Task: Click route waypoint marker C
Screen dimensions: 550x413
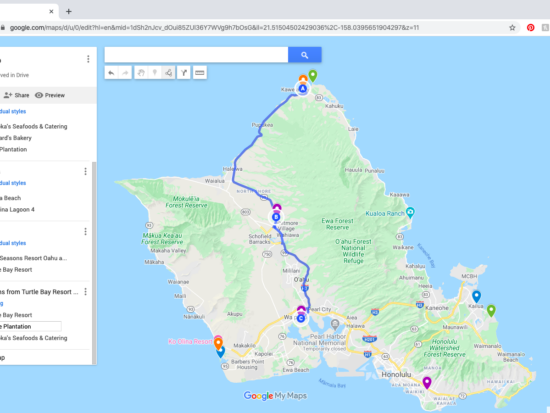Action: 301,318
